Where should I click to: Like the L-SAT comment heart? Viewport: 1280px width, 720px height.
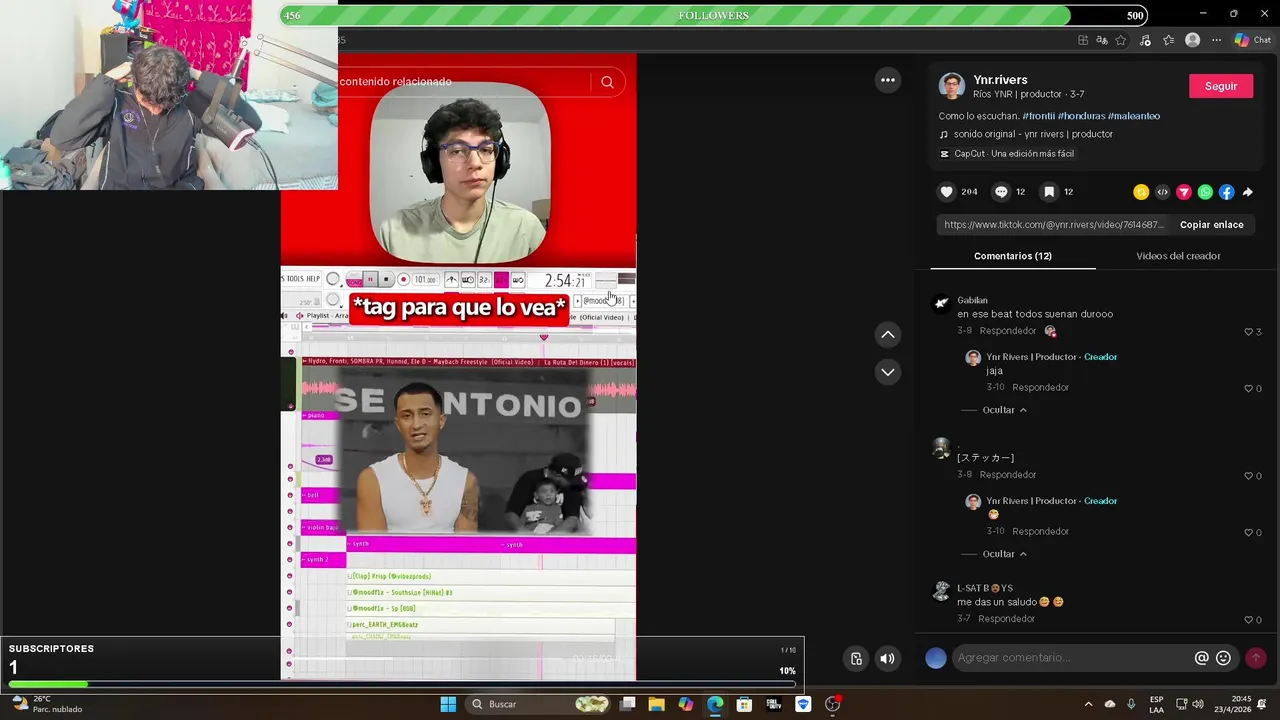(1248, 620)
